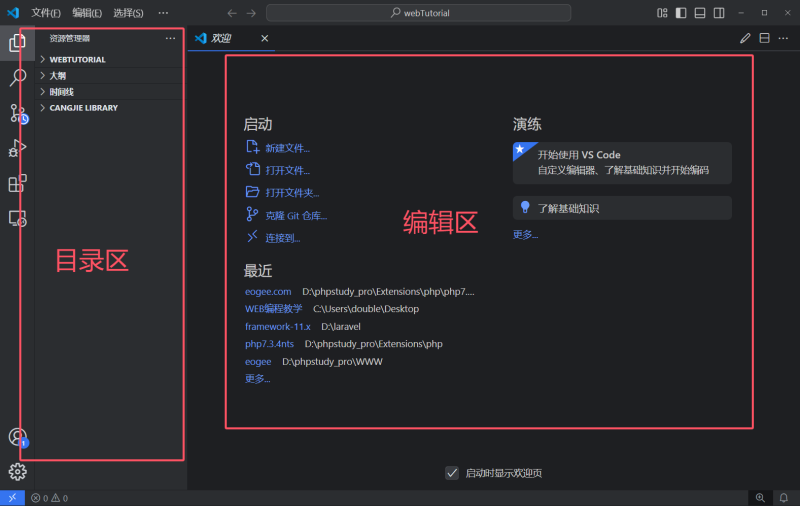Open the Source Control view

point(17,113)
